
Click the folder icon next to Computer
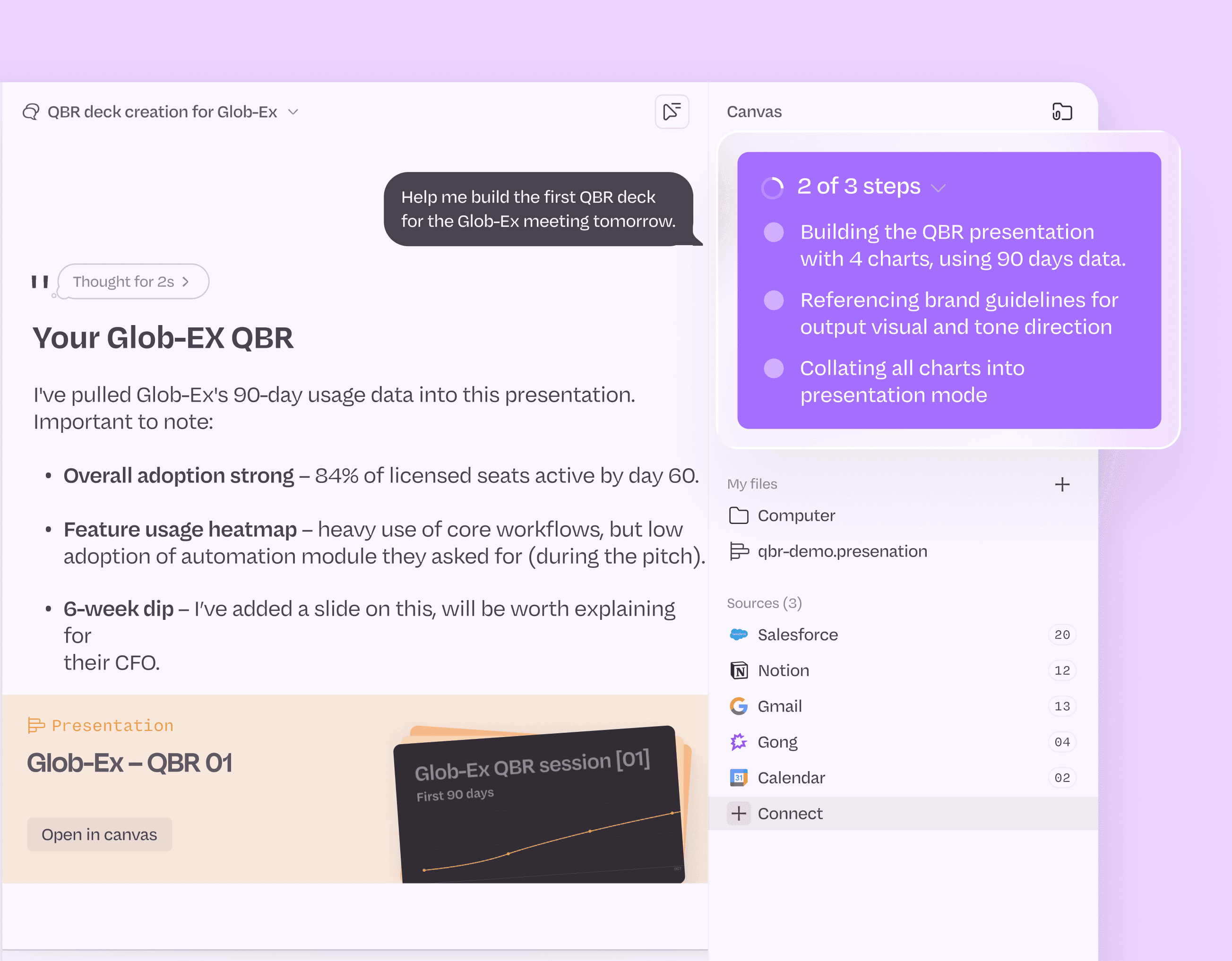(x=739, y=515)
